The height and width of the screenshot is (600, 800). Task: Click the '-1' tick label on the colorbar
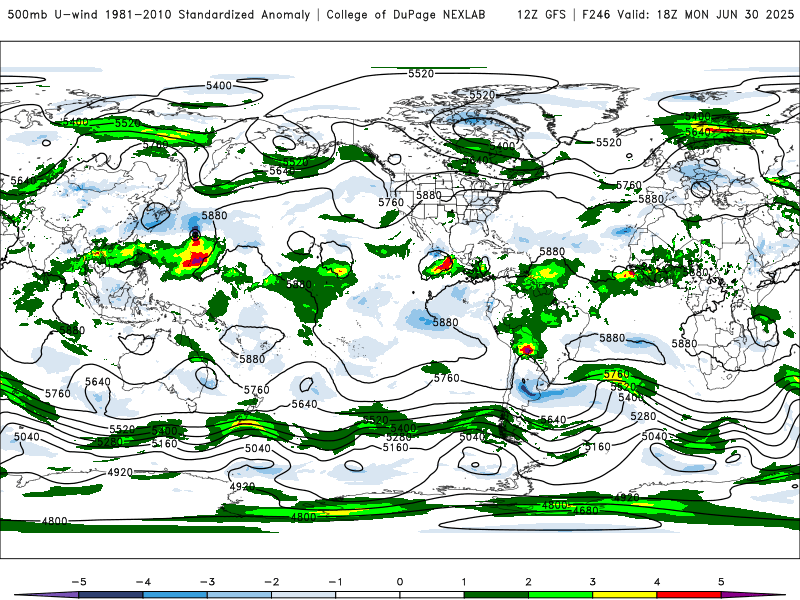point(335,582)
